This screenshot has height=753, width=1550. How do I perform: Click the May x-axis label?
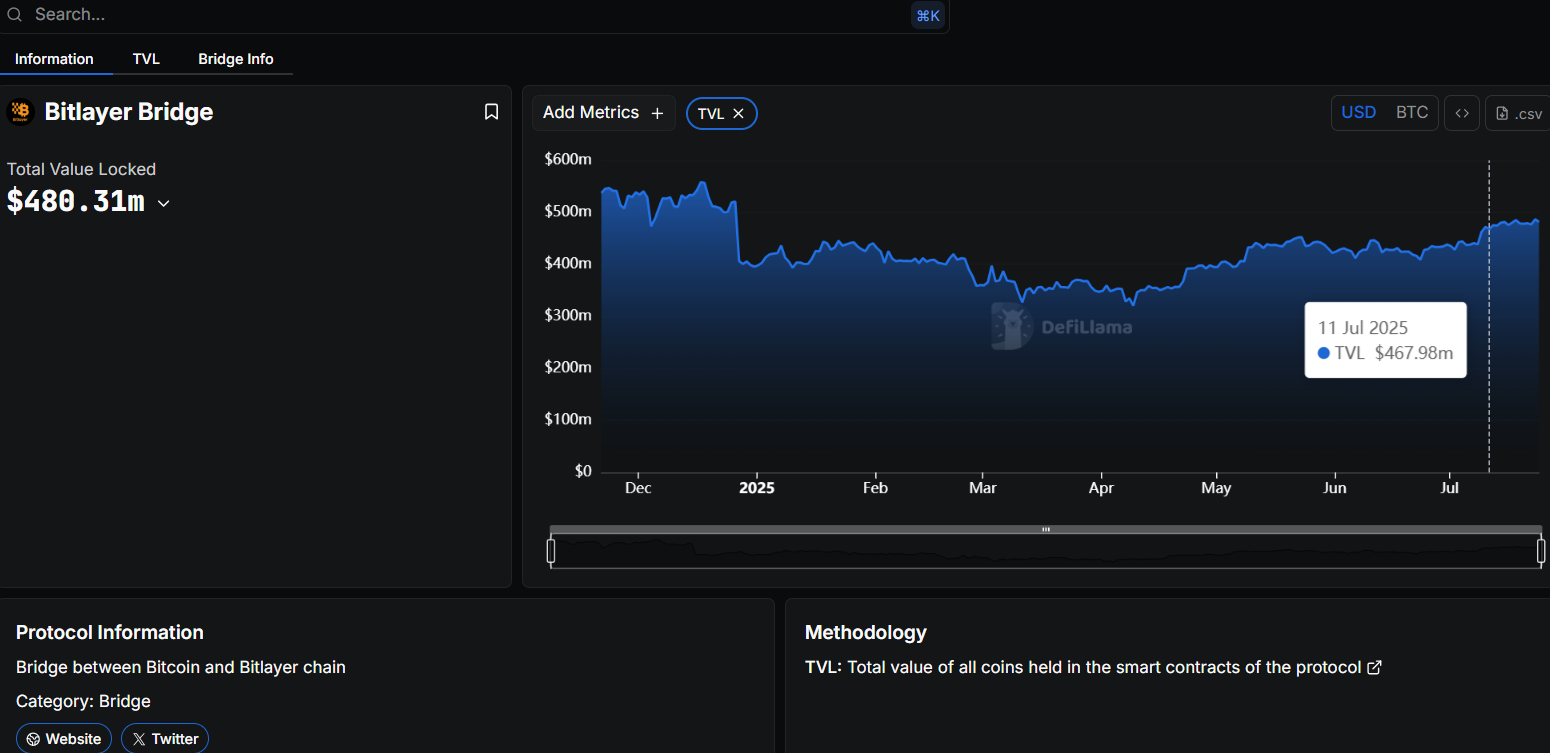[x=1216, y=488]
